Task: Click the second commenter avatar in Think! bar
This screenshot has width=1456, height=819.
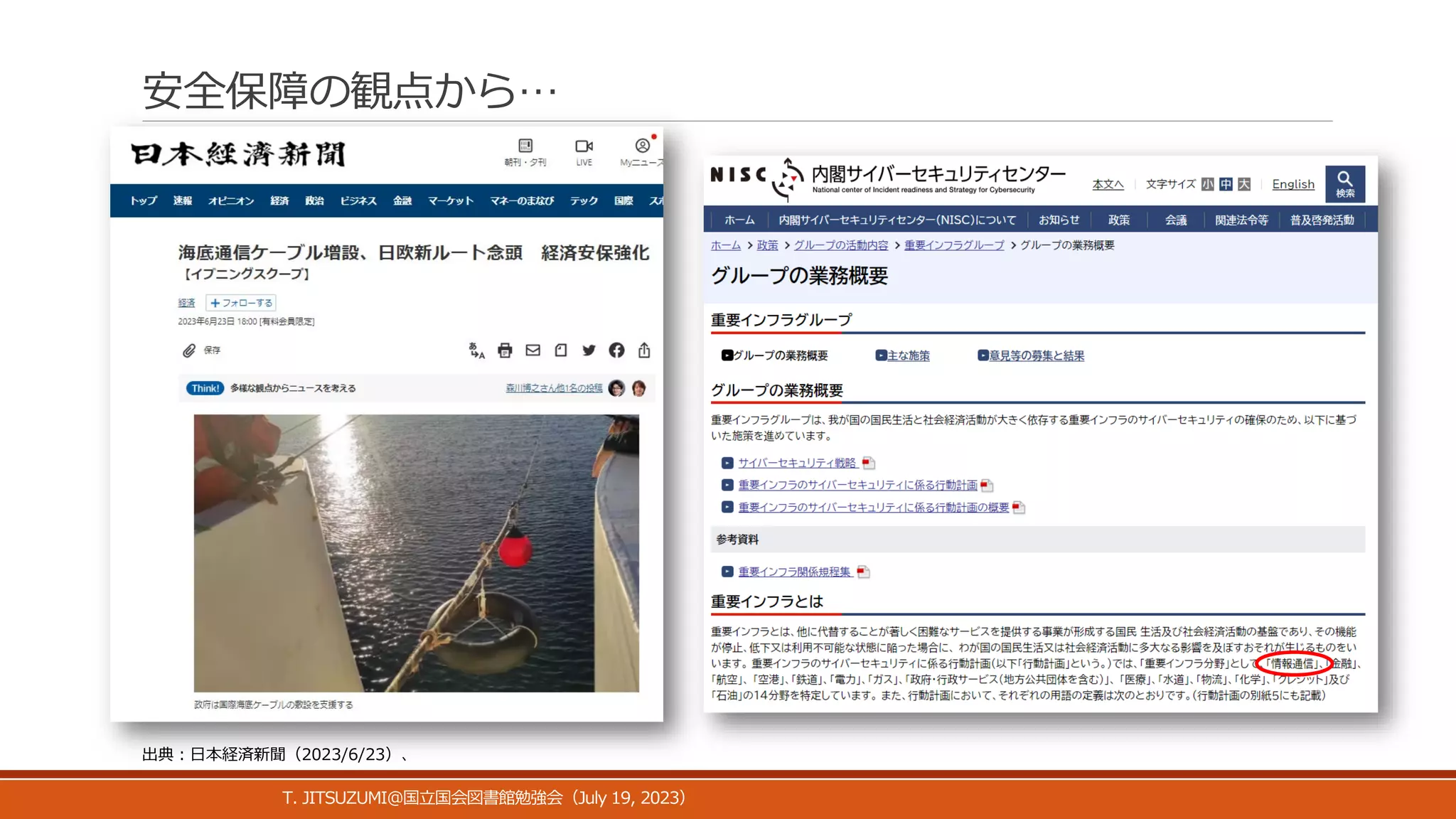Action: point(639,388)
